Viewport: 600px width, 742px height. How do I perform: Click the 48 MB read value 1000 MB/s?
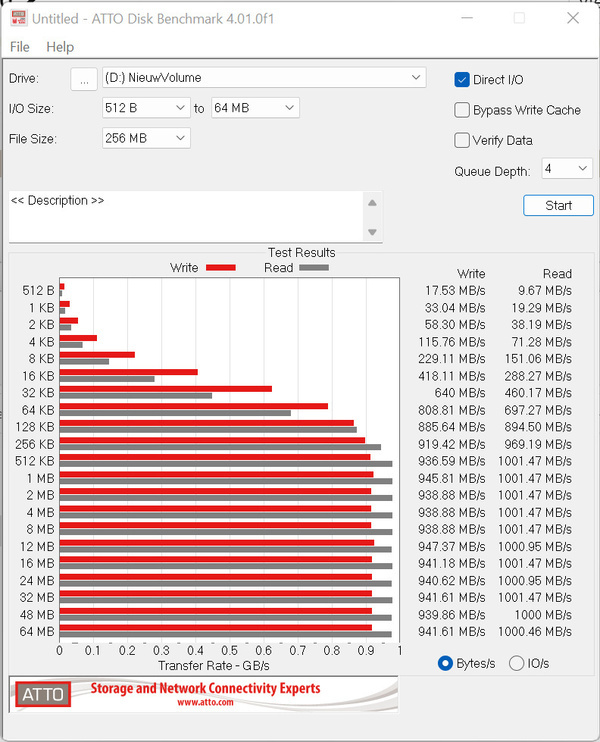point(543,614)
